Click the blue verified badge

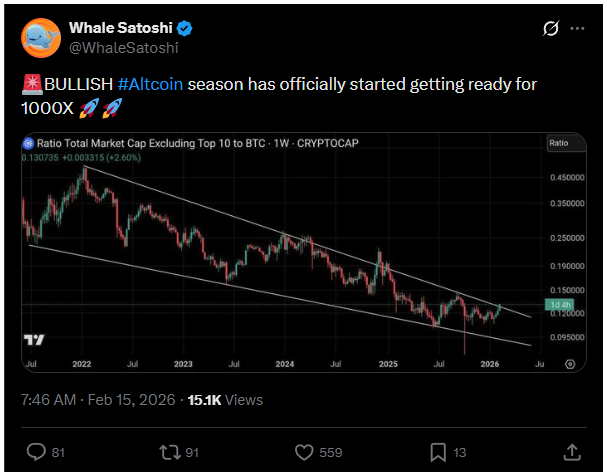(185, 27)
